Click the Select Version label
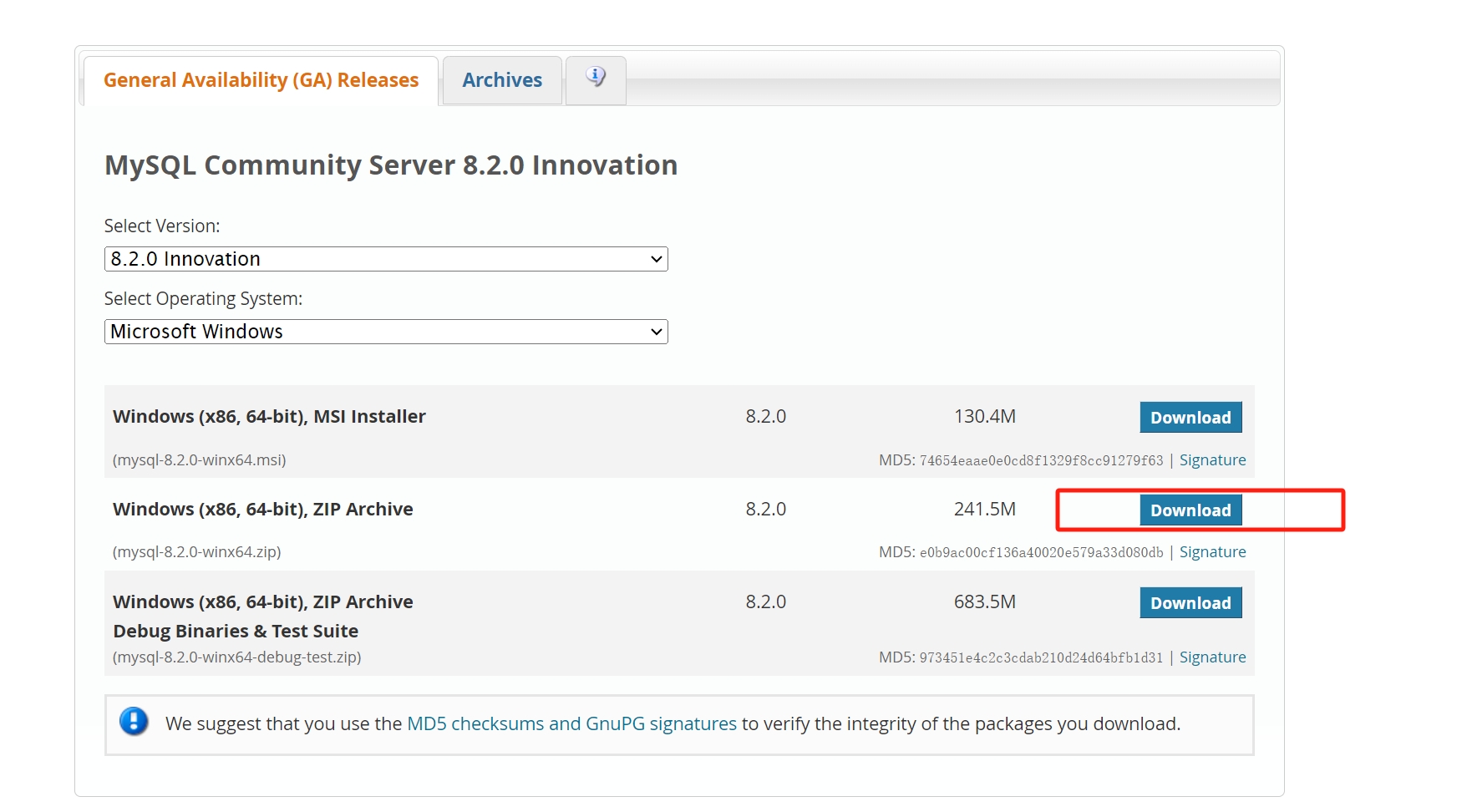 point(162,226)
